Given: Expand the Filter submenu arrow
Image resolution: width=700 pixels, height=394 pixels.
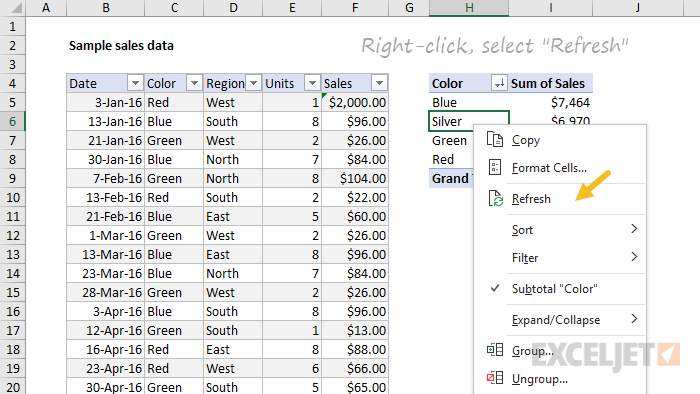Looking at the screenshot, I should coord(634,257).
